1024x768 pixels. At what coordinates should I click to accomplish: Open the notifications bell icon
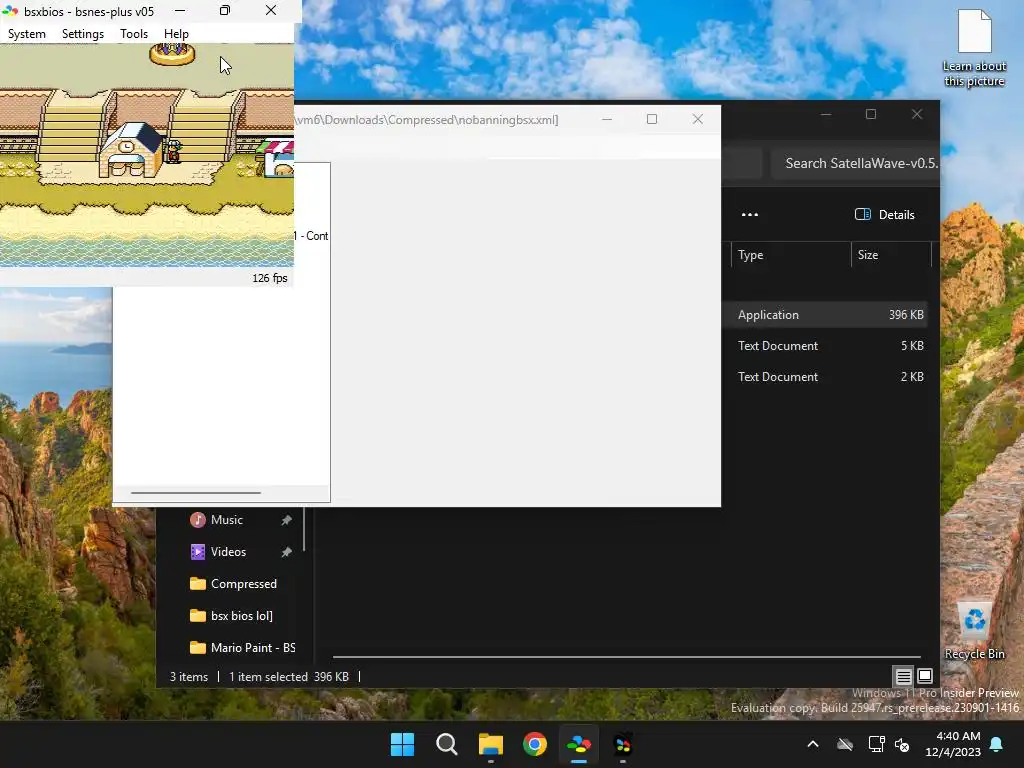(997, 744)
